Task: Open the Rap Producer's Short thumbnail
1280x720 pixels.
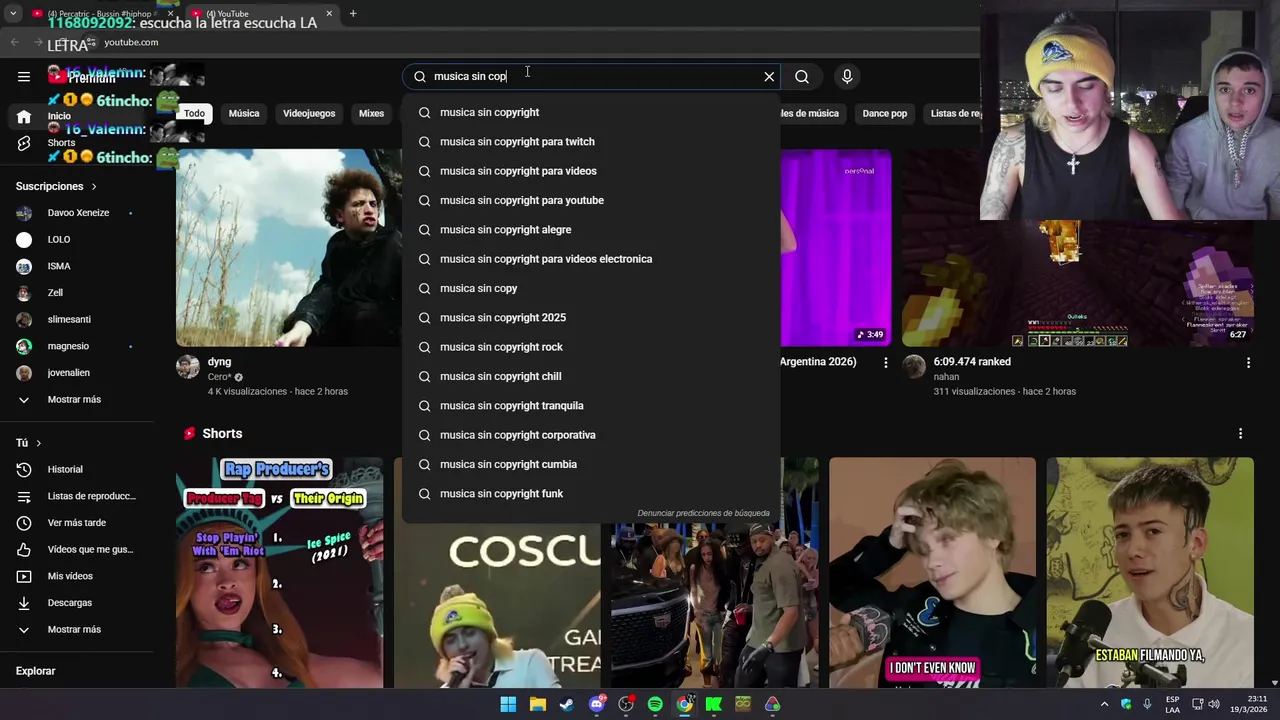Action: (x=279, y=573)
